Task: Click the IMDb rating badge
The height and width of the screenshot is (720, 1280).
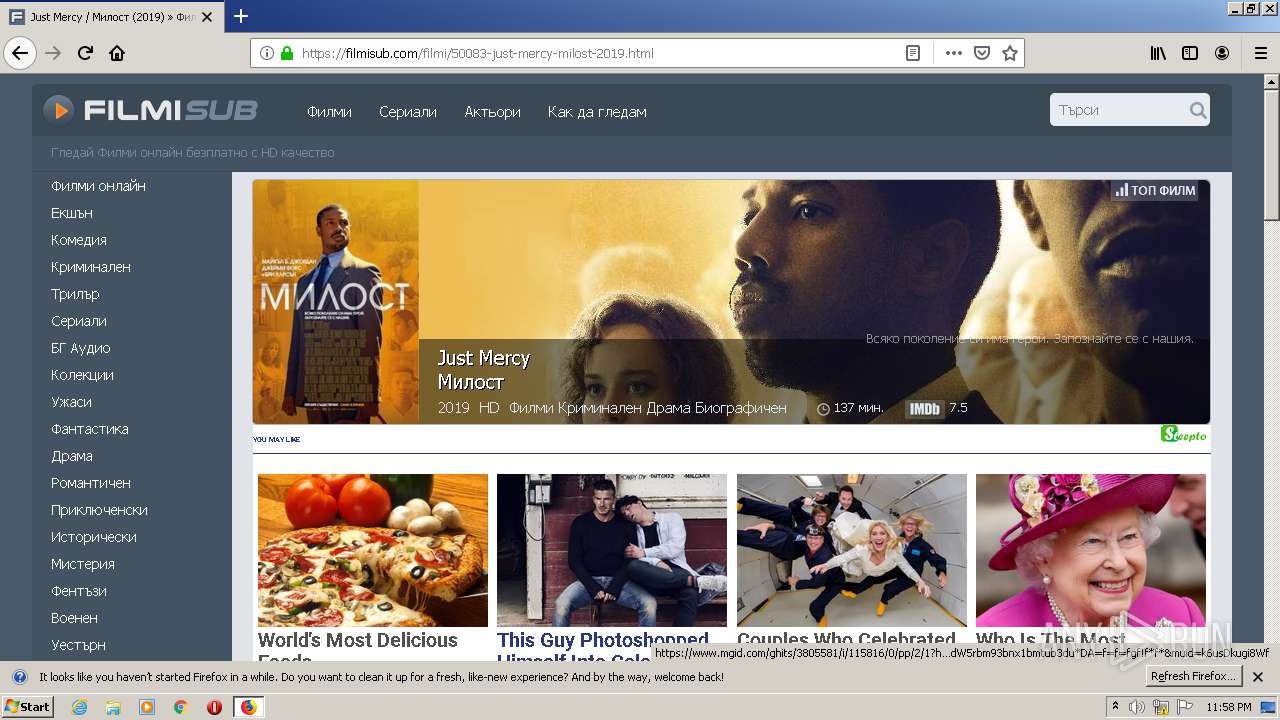Action: click(925, 408)
